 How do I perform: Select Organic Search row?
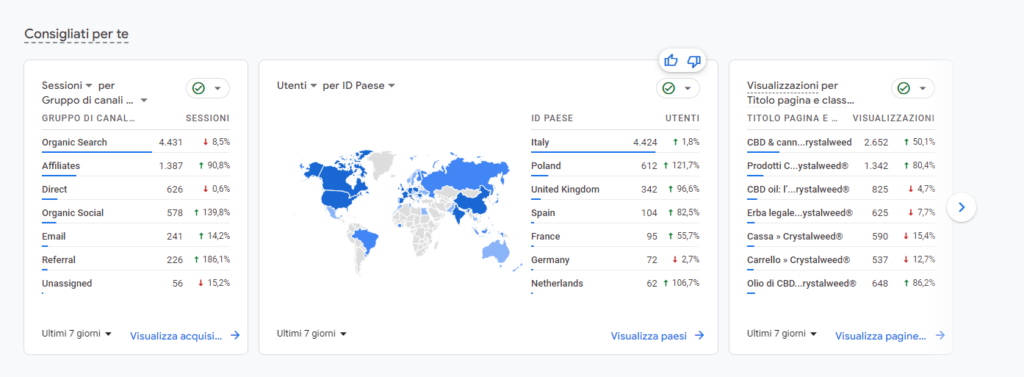pyautogui.click(x=136, y=142)
